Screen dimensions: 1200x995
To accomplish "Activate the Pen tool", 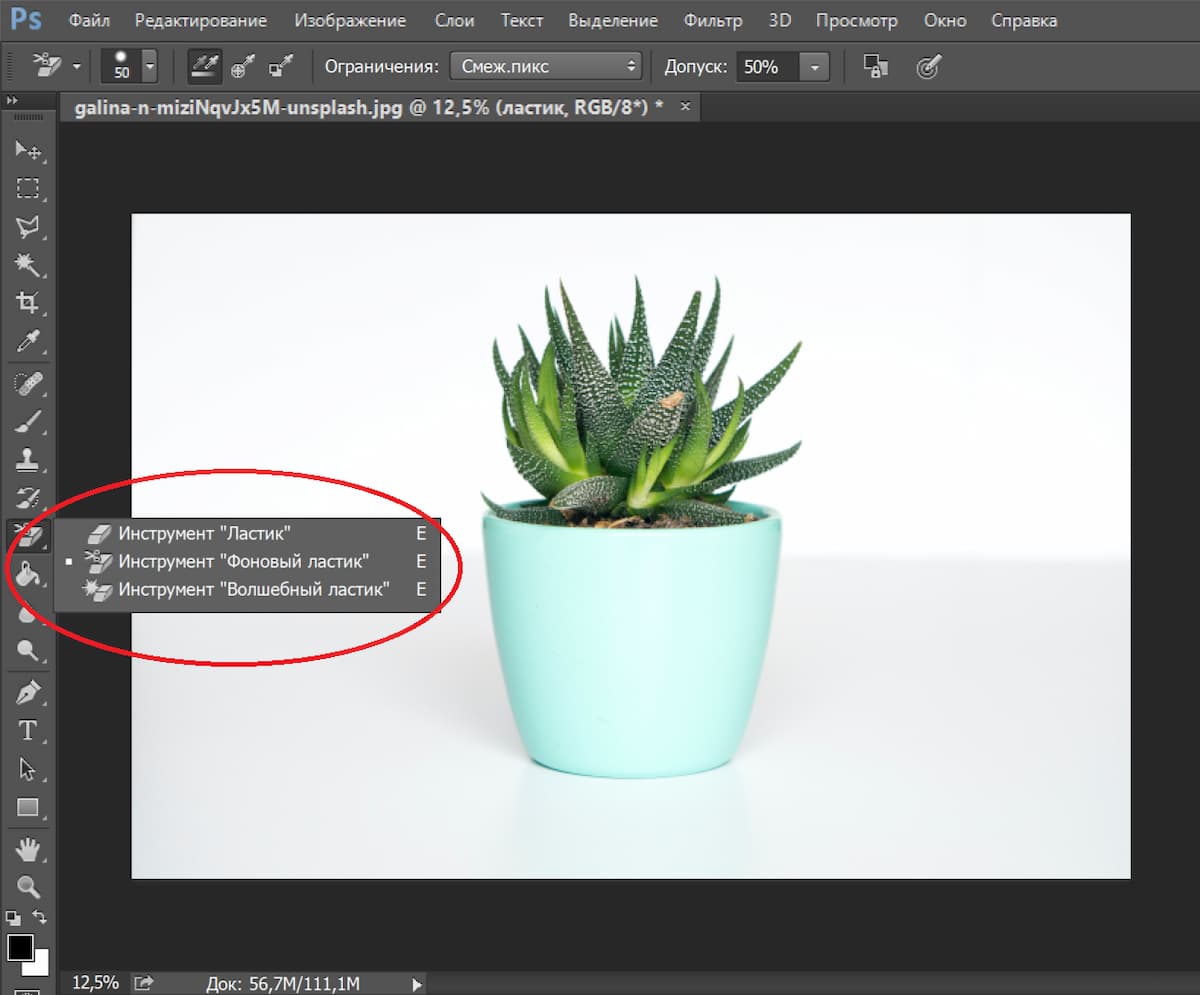I will (x=27, y=691).
